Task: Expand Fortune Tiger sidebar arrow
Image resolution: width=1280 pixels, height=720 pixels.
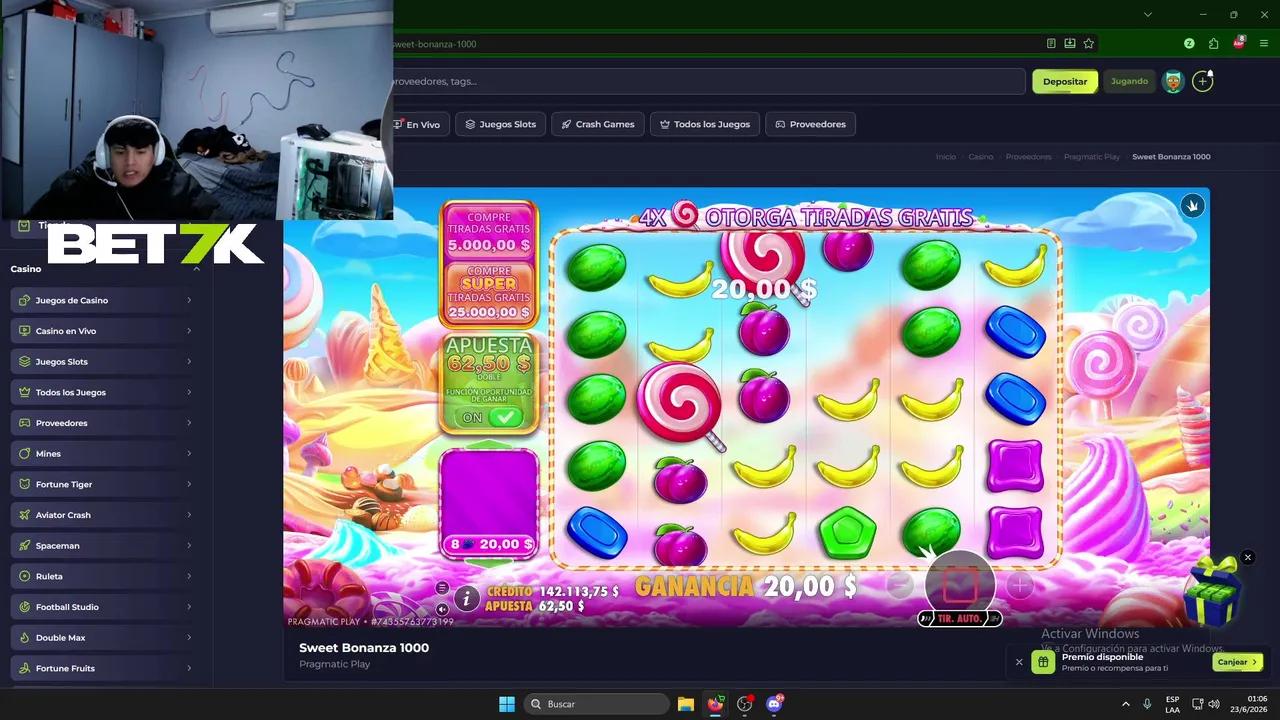Action: (189, 484)
